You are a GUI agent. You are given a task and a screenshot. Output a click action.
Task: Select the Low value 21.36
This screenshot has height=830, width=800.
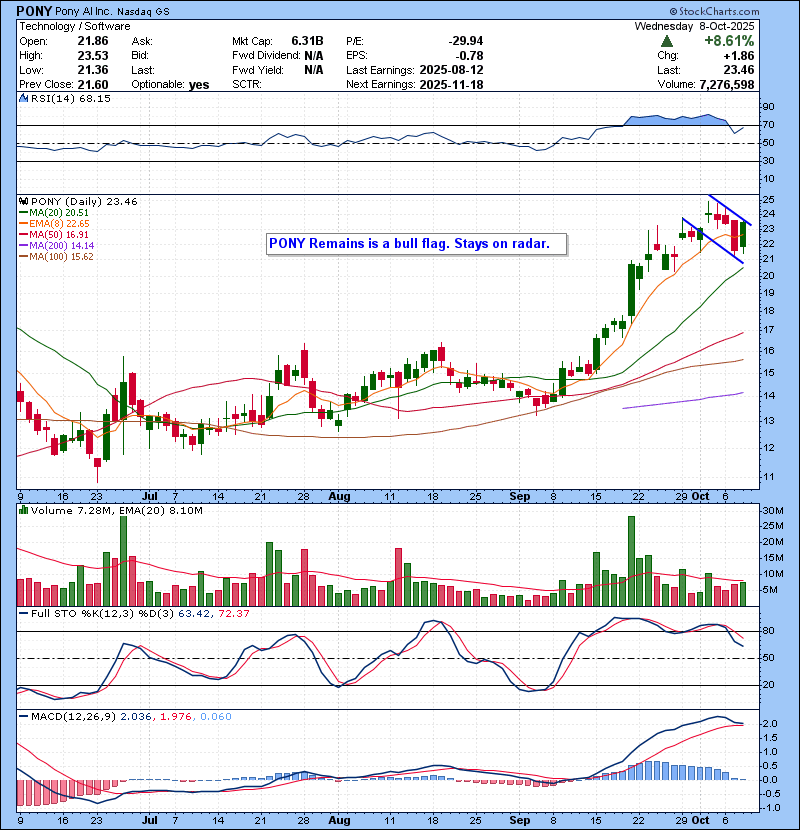tap(93, 70)
